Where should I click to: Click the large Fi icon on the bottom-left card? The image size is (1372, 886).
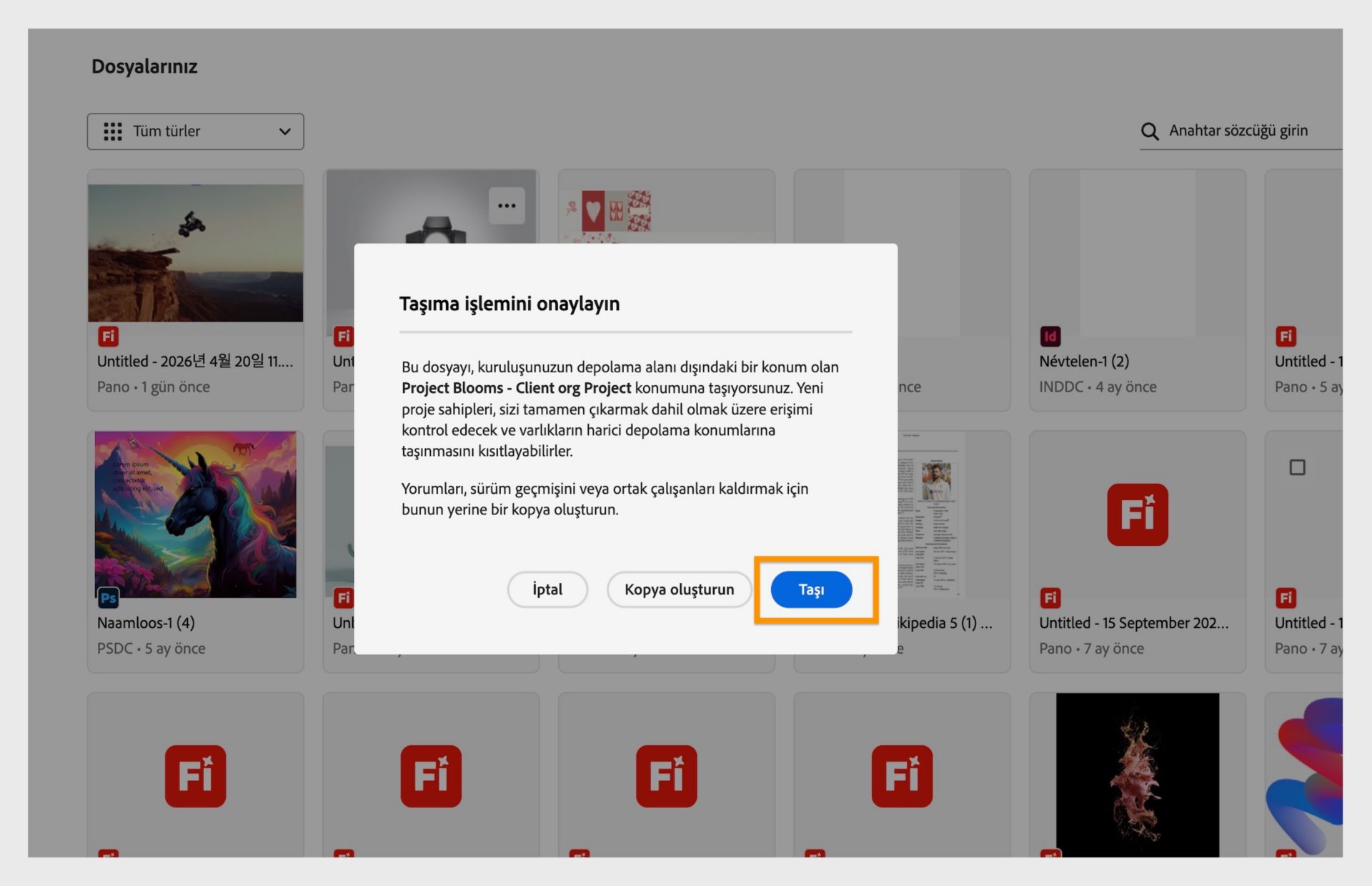coord(195,776)
